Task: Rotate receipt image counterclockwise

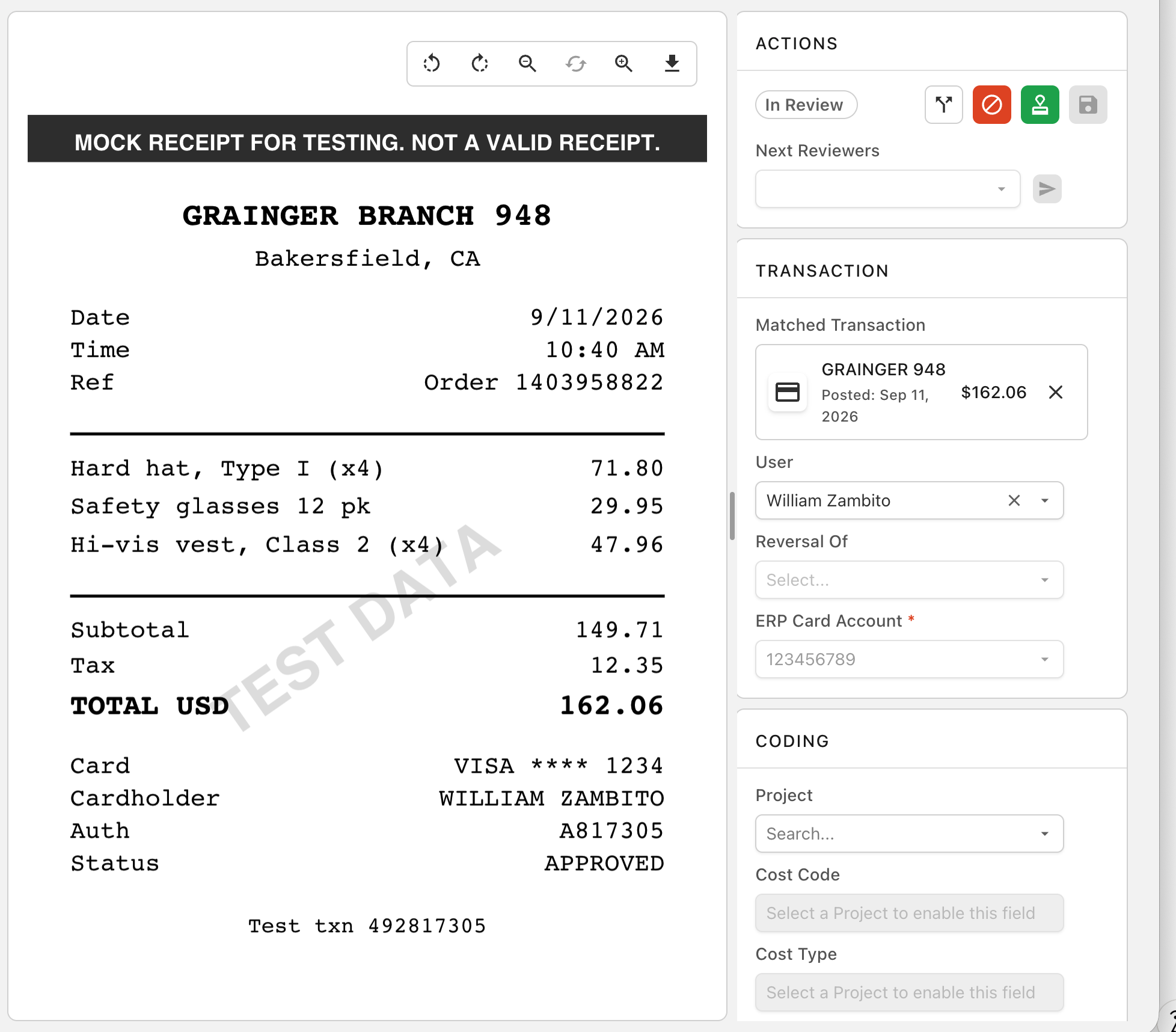Action: 432,63
